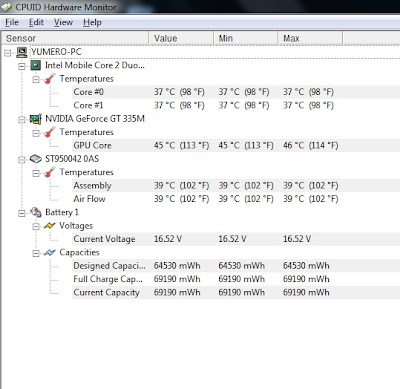
Task: Click the thermometer icon under NVIDIA GPU
Action: [49, 132]
